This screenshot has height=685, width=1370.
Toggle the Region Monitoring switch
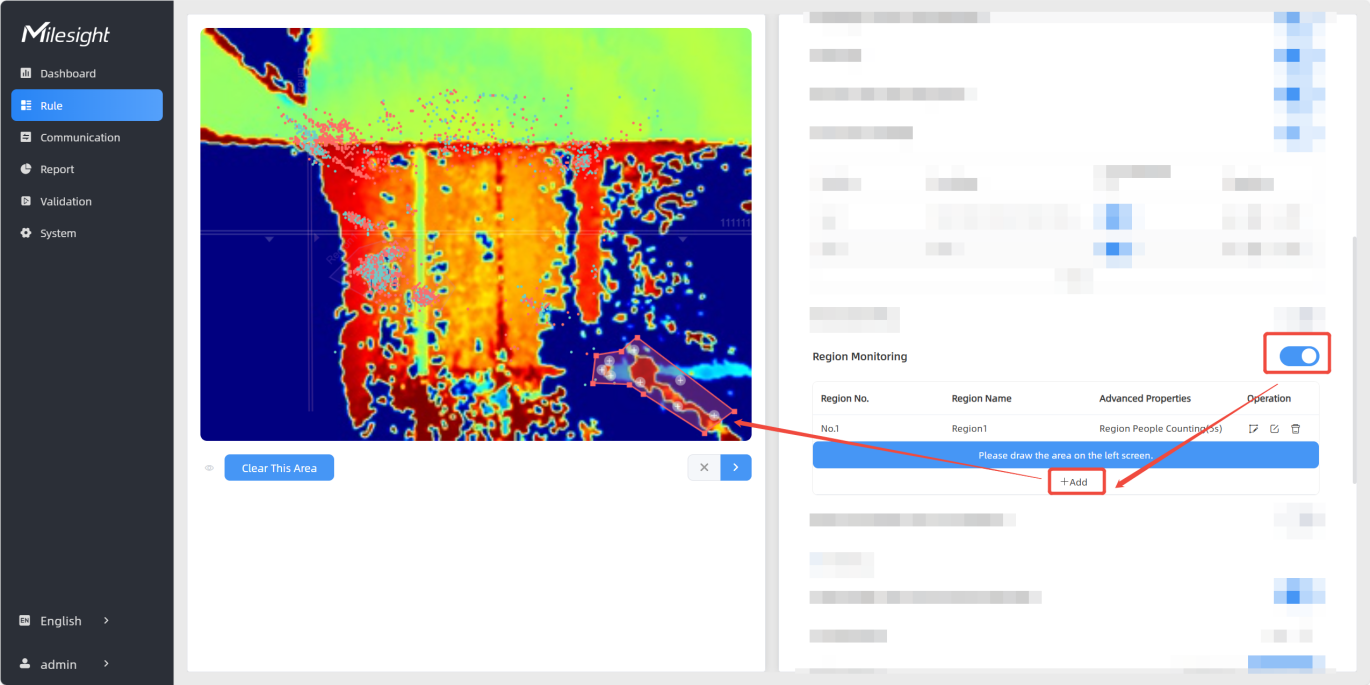click(1299, 356)
